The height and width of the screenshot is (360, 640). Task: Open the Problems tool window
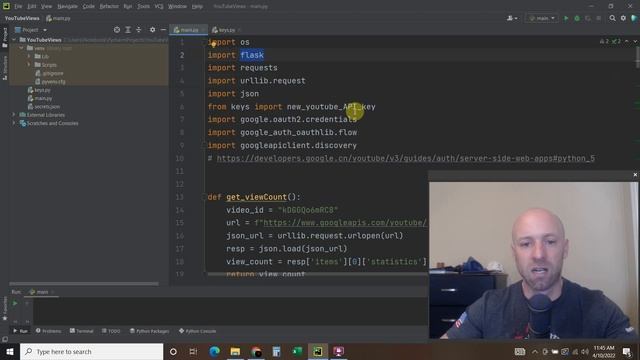pyautogui.click(x=48, y=331)
